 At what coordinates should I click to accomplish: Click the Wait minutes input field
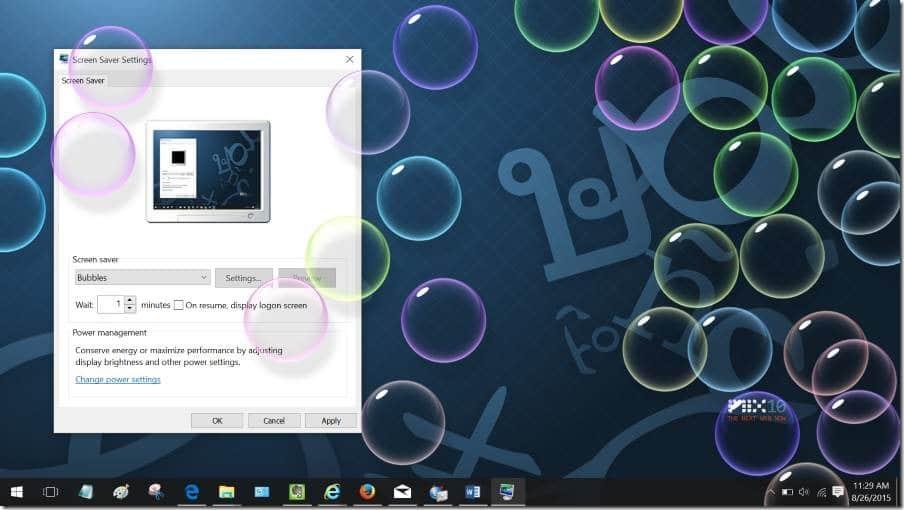[111, 304]
